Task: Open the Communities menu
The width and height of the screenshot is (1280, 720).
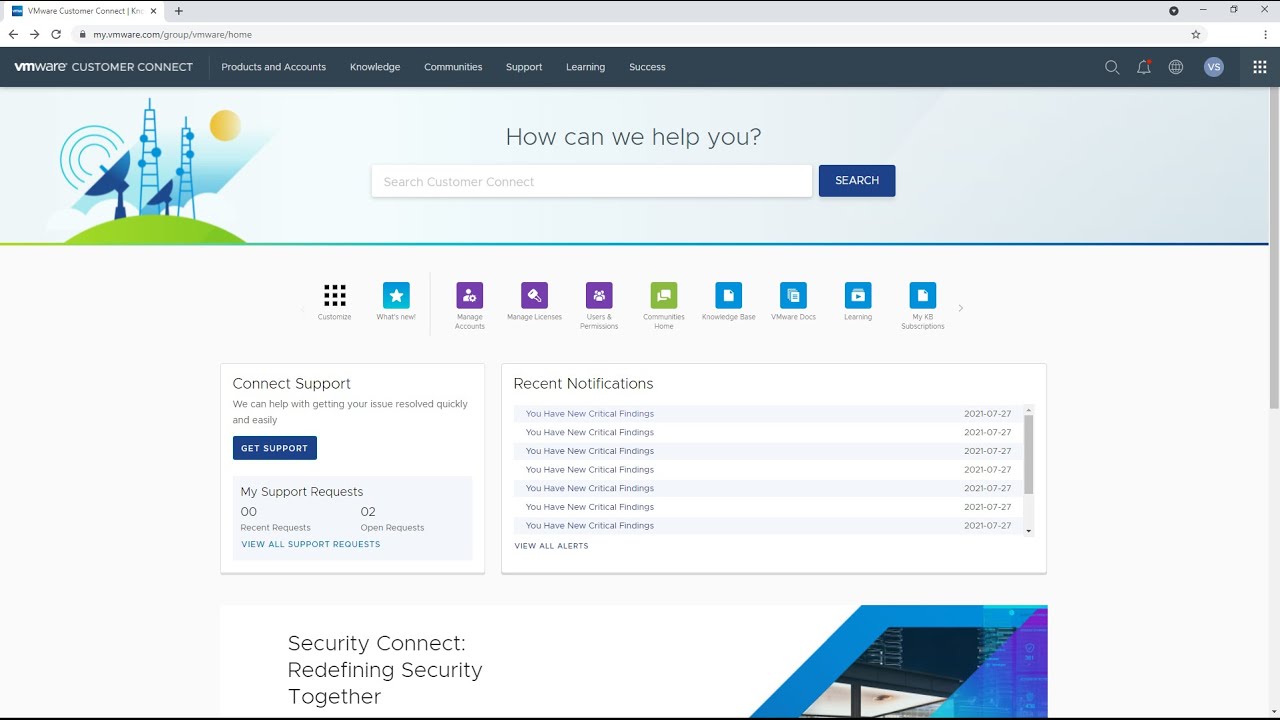Action: tap(453, 67)
